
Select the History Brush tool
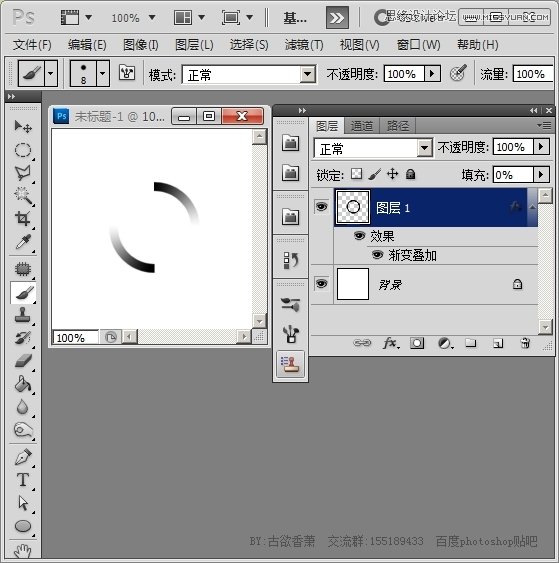pyautogui.click(x=23, y=338)
